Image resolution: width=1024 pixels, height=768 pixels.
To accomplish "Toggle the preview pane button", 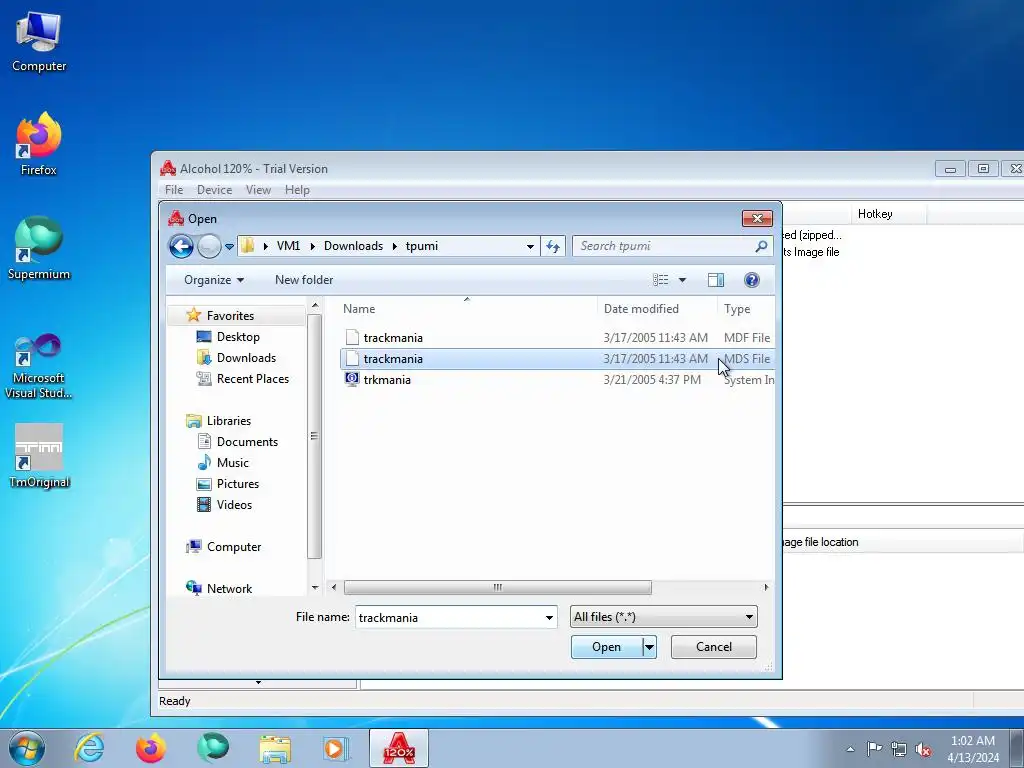I will click(716, 280).
